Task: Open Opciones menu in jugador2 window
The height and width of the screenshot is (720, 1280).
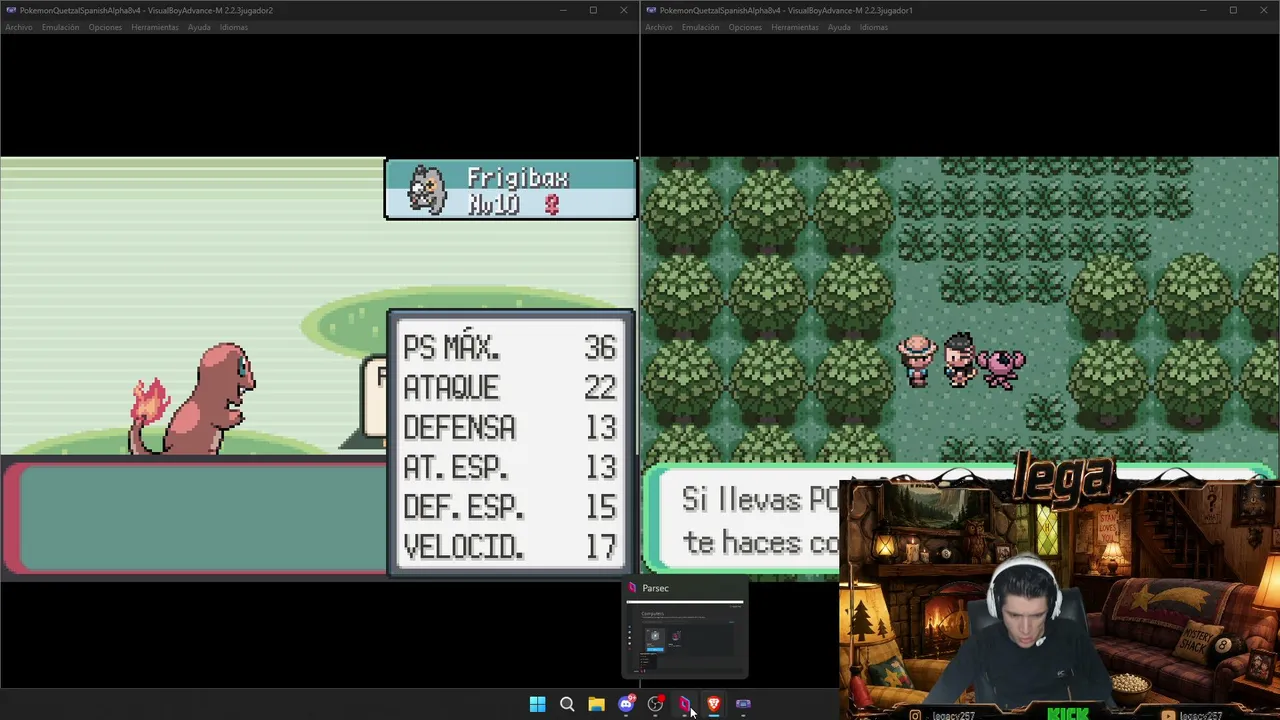Action: coord(105,27)
